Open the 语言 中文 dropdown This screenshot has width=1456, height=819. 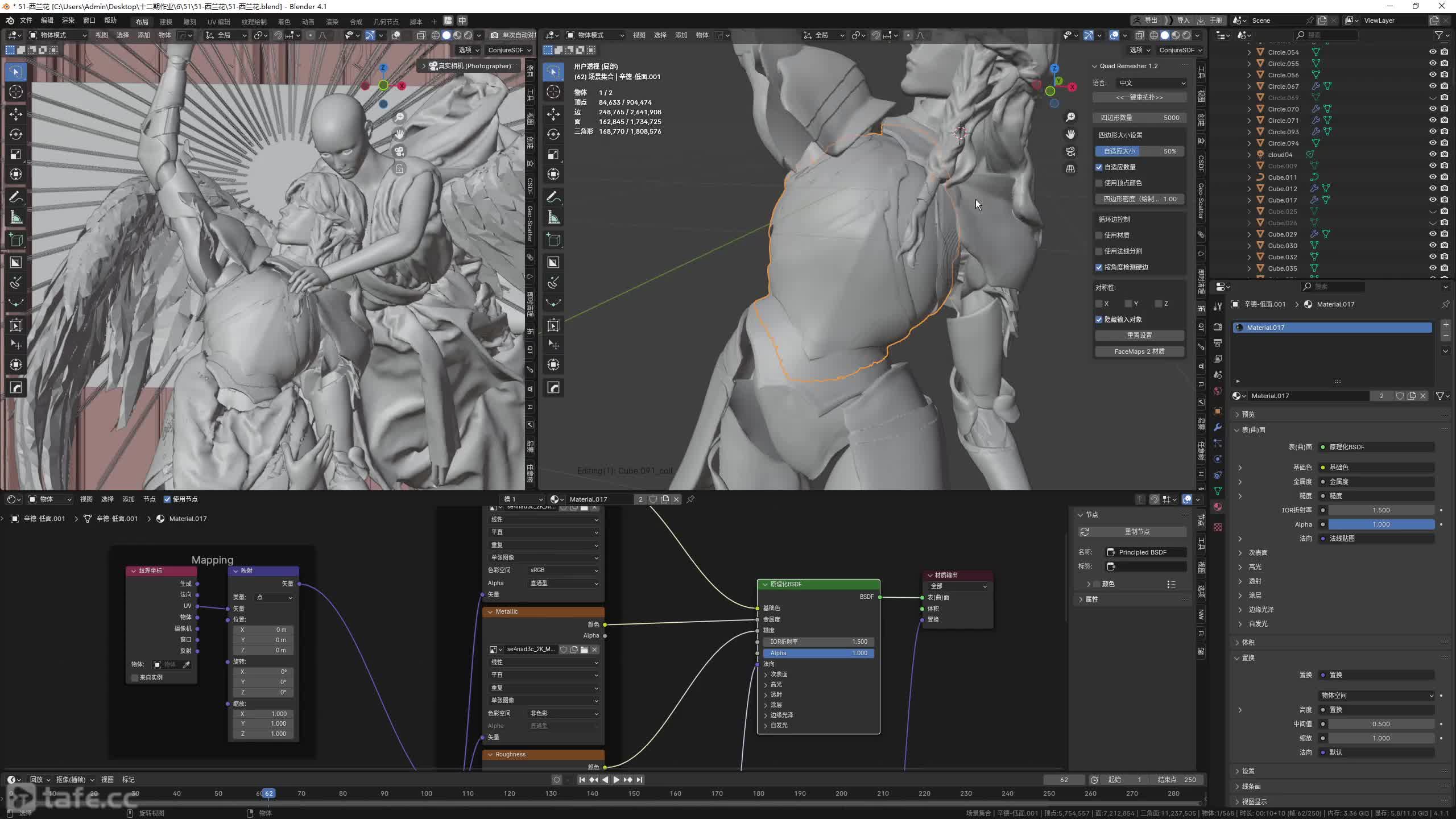1151,83
